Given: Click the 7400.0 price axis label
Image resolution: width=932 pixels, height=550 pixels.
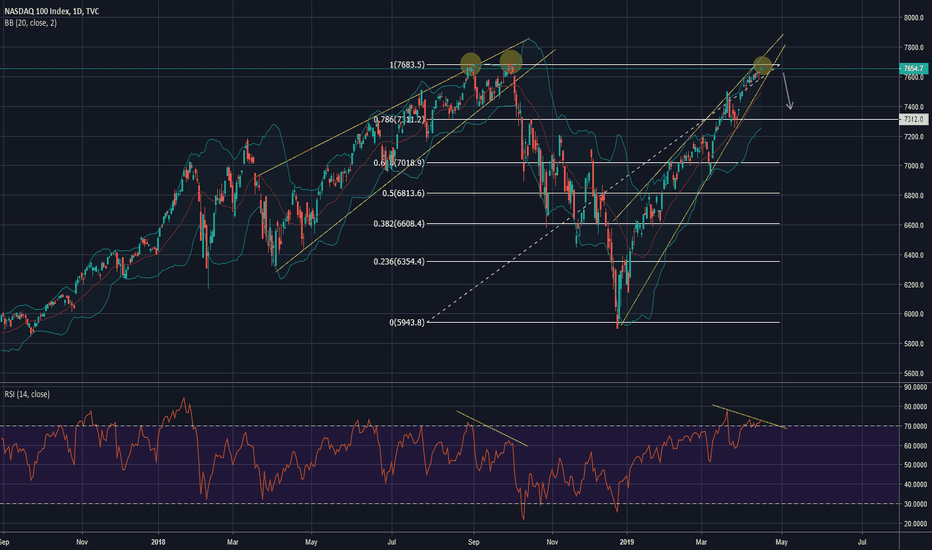Looking at the screenshot, I should coord(914,107).
